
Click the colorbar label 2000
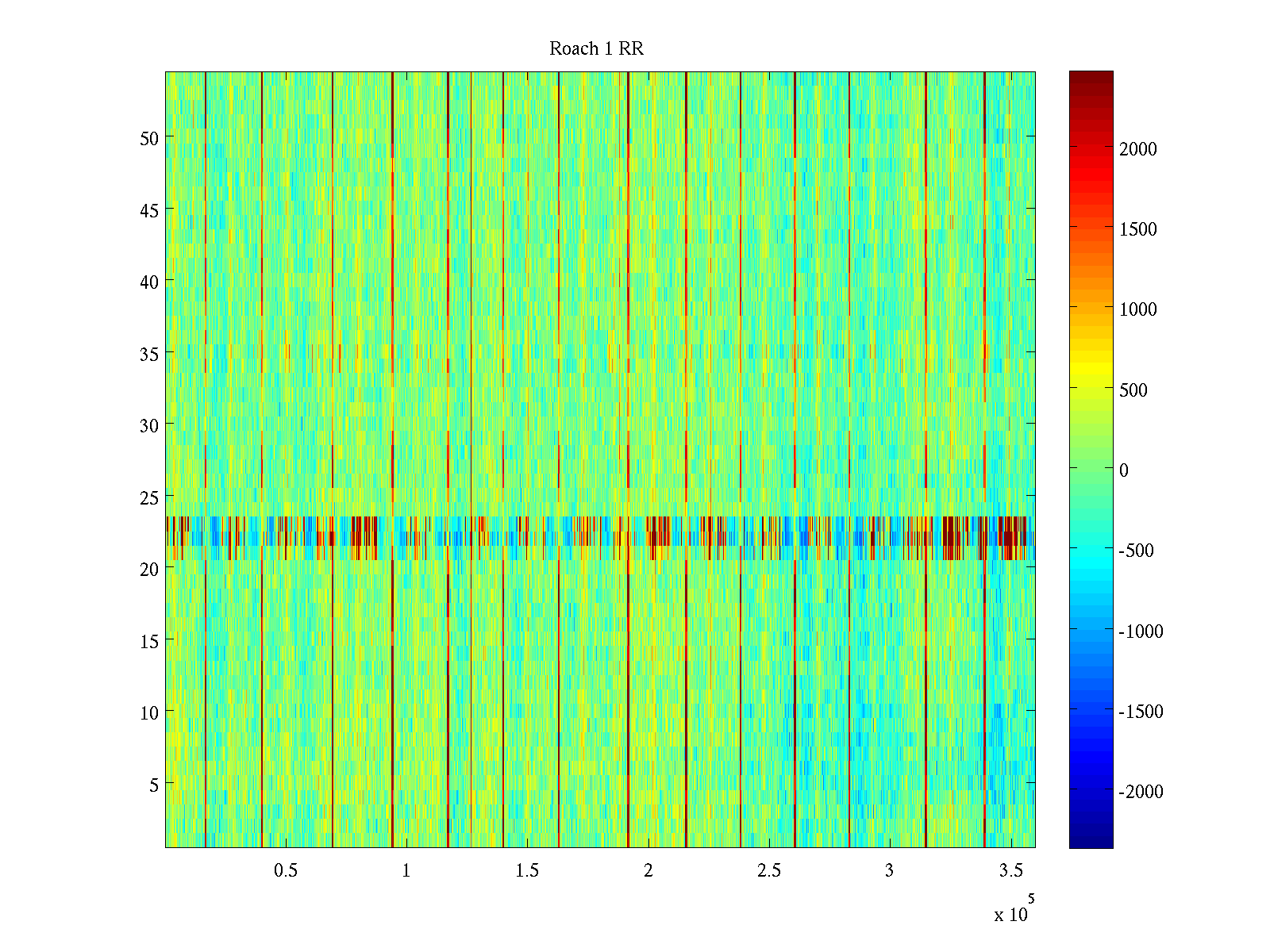coord(1137,149)
